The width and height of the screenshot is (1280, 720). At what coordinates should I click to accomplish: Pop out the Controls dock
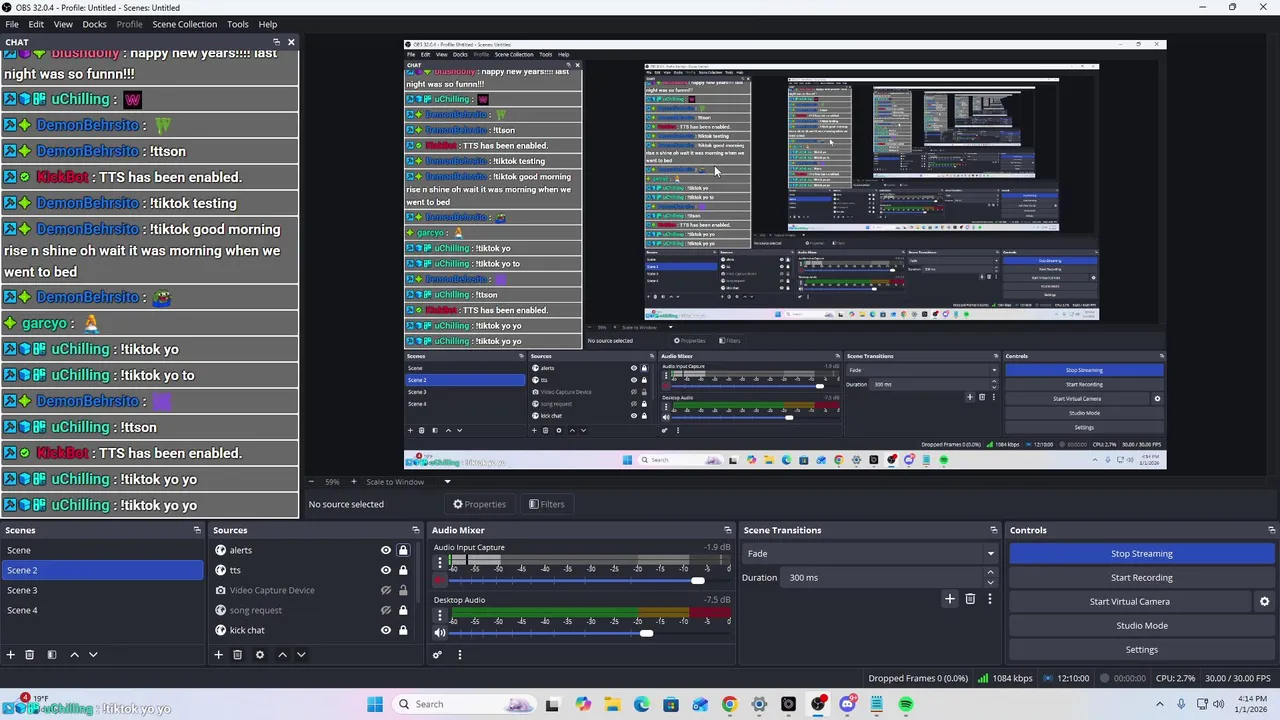[1272, 530]
